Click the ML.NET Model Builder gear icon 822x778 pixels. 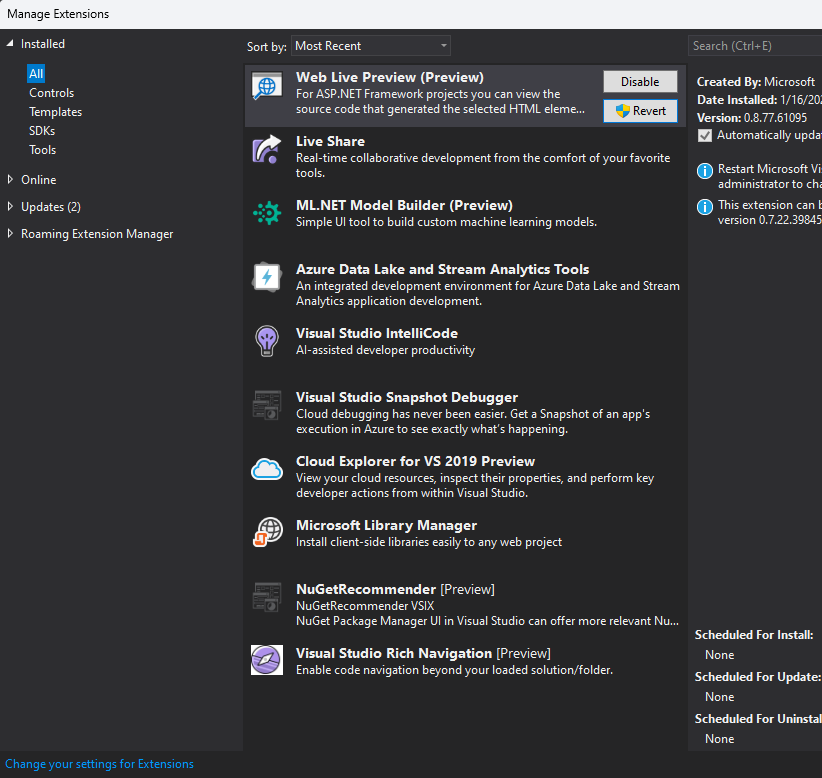pyautogui.click(x=267, y=213)
